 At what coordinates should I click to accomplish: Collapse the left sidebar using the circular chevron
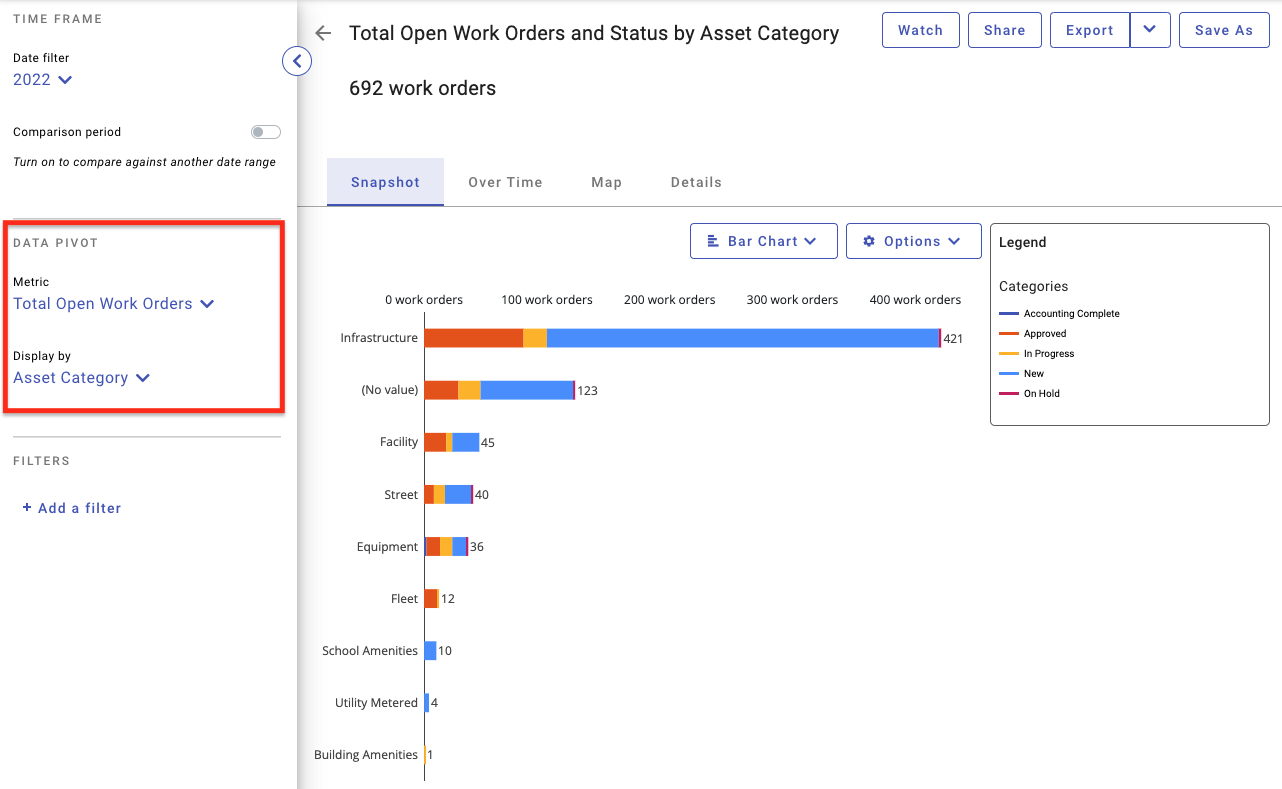[297, 60]
